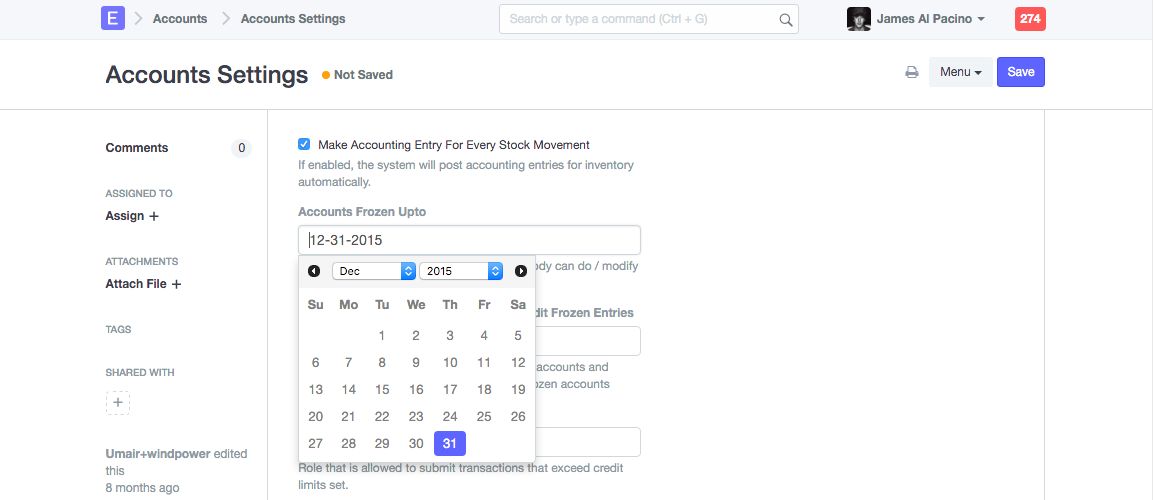Viewport: 1153px width, 500px height.
Task: Click the Accounts Settings breadcrumb
Action: [293, 19]
